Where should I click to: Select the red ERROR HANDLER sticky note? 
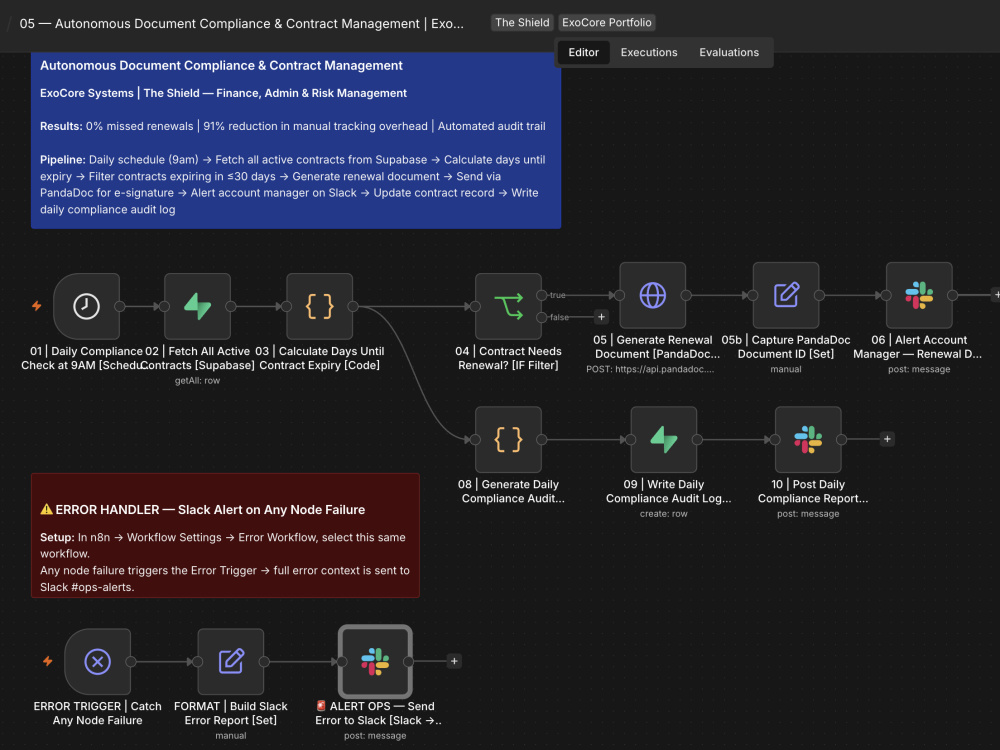click(x=225, y=536)
